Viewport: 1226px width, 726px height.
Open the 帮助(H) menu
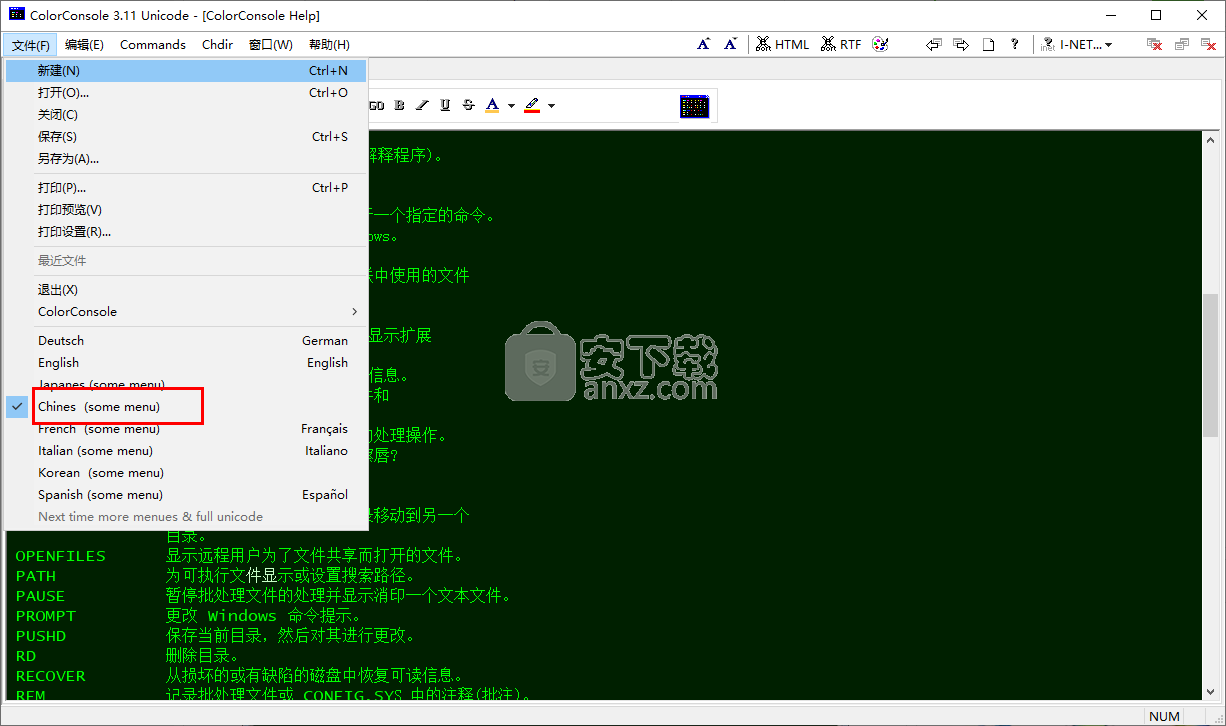pos(329,45)
